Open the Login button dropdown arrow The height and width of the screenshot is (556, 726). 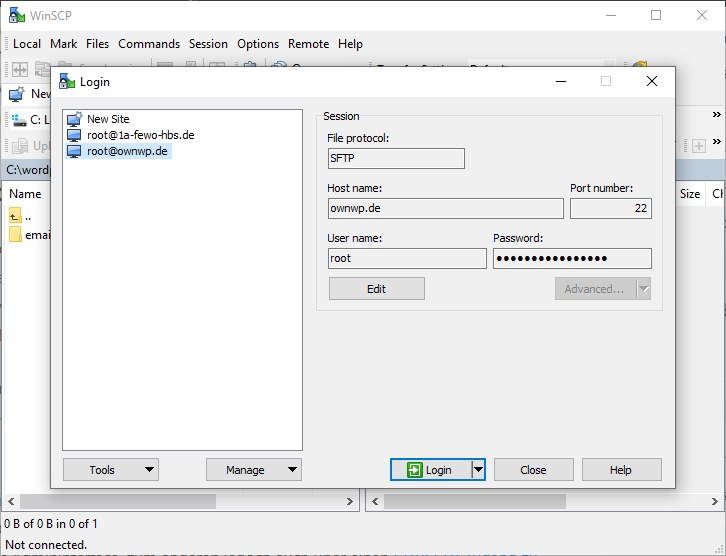[x=478, y=470]
